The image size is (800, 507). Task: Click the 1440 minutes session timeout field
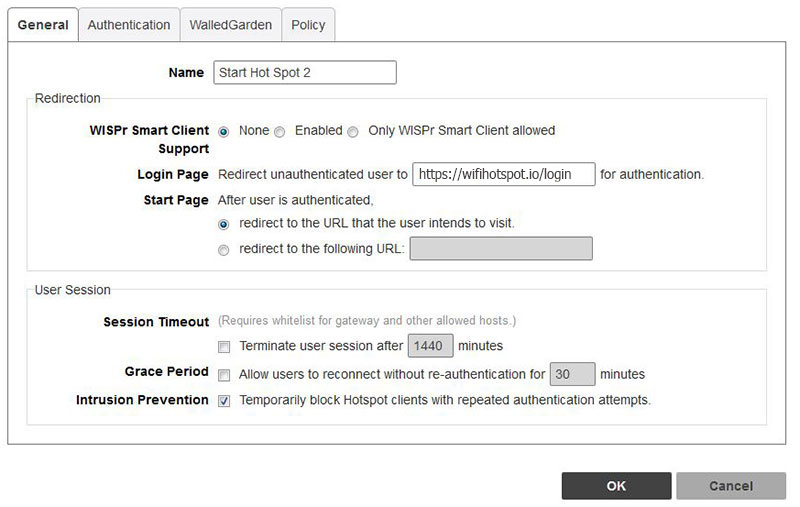(431, 346)
